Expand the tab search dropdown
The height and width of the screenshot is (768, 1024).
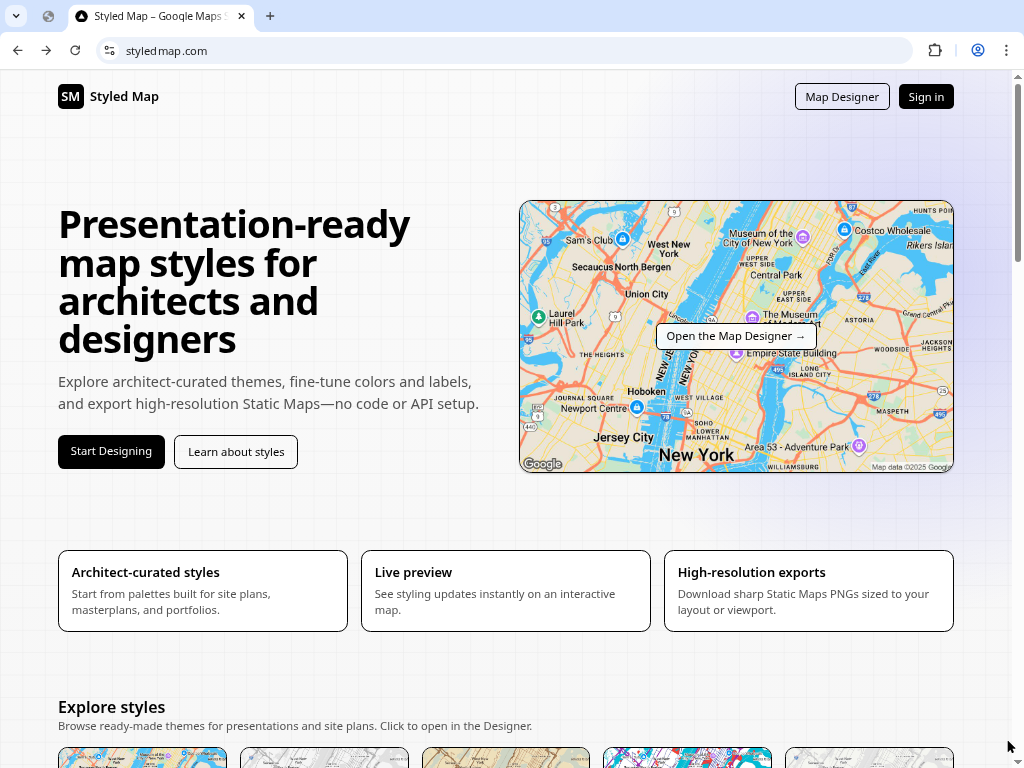point(16,16)
